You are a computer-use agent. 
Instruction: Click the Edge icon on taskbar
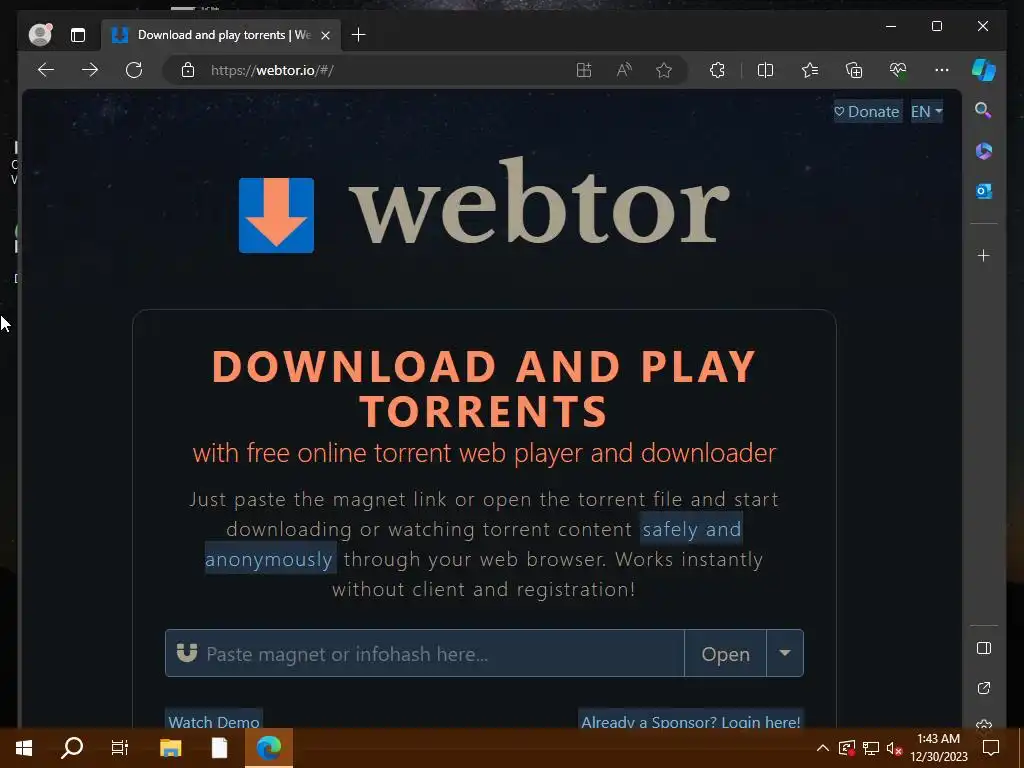(268, 748)
